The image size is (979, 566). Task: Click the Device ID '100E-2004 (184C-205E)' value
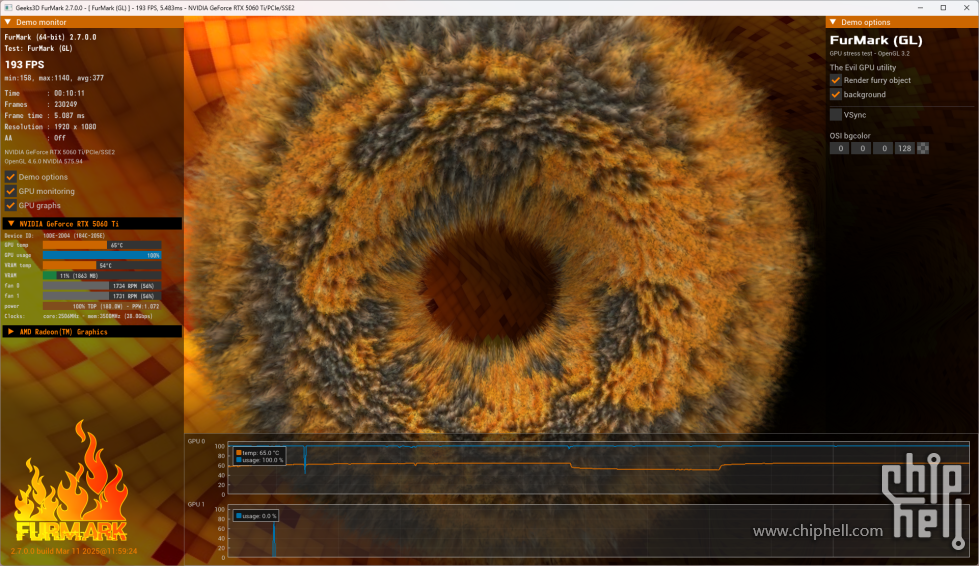[x=74, y=236]
